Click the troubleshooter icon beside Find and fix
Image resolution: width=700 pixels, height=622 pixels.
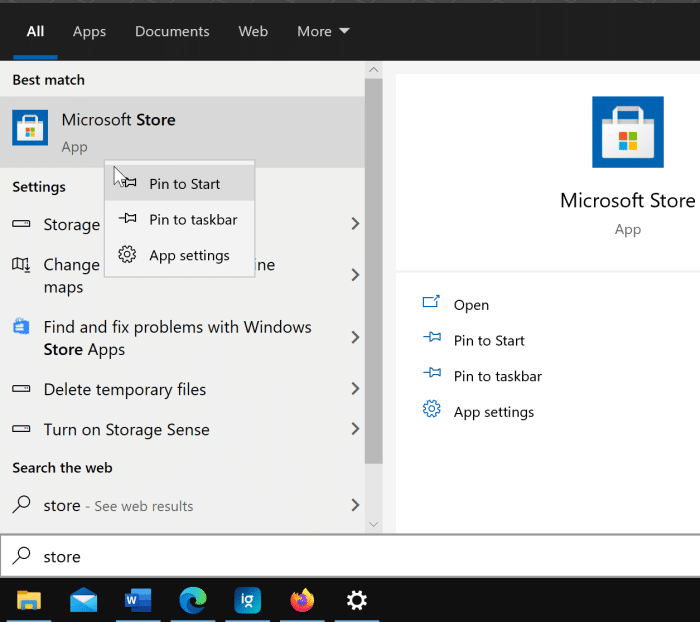21,326
